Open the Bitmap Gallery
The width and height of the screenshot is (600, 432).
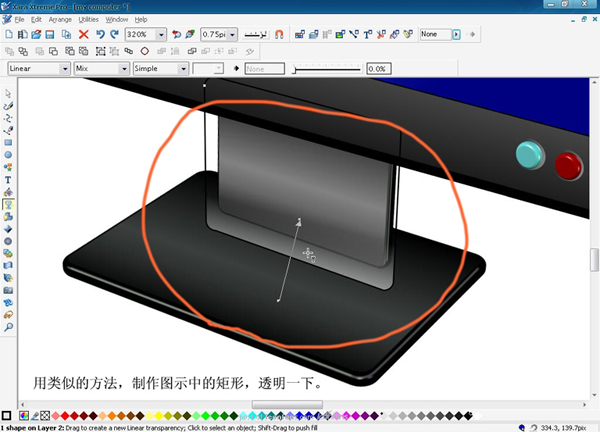[340, 34]
